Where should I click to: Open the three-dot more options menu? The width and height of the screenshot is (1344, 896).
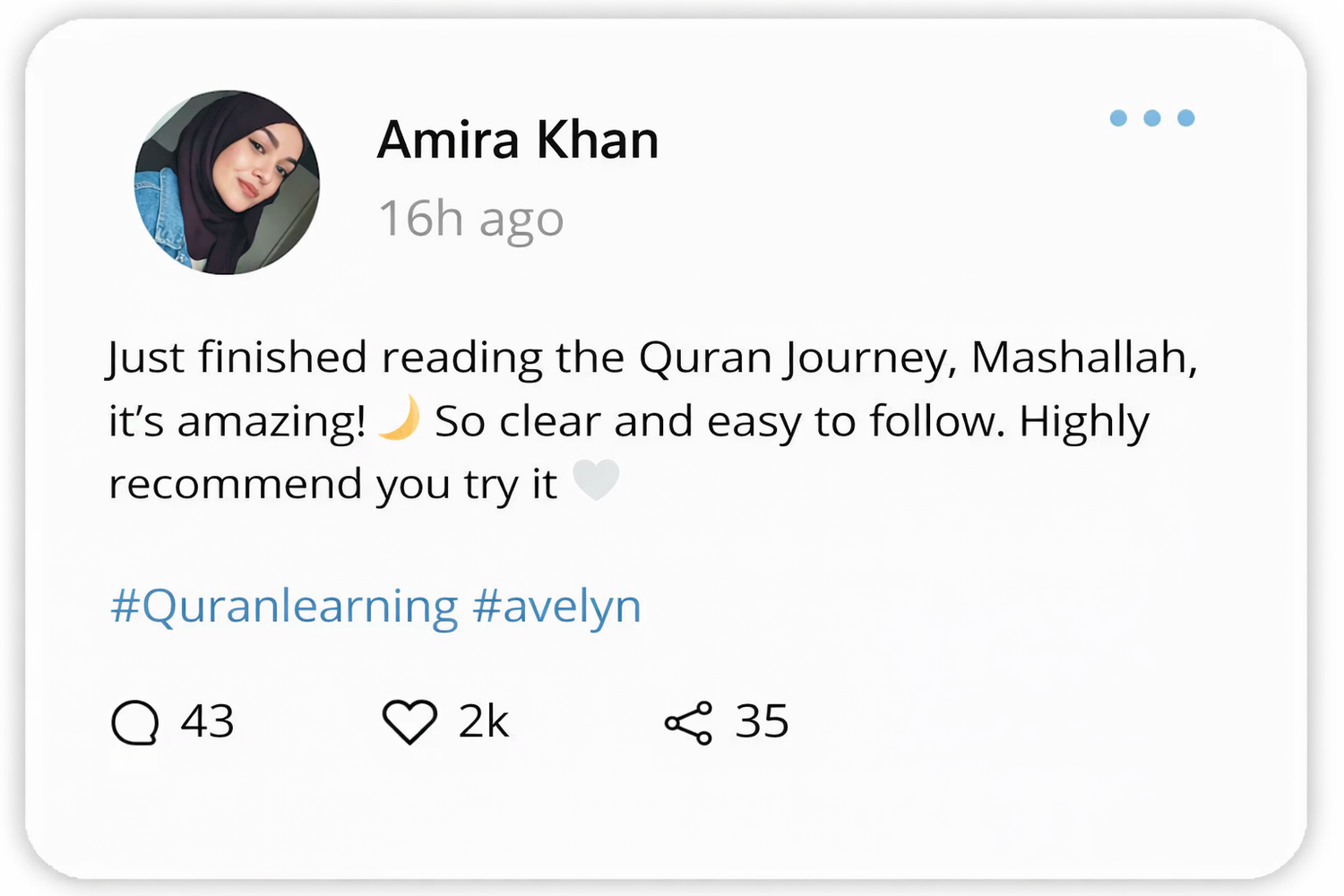tap(1151, 118)
